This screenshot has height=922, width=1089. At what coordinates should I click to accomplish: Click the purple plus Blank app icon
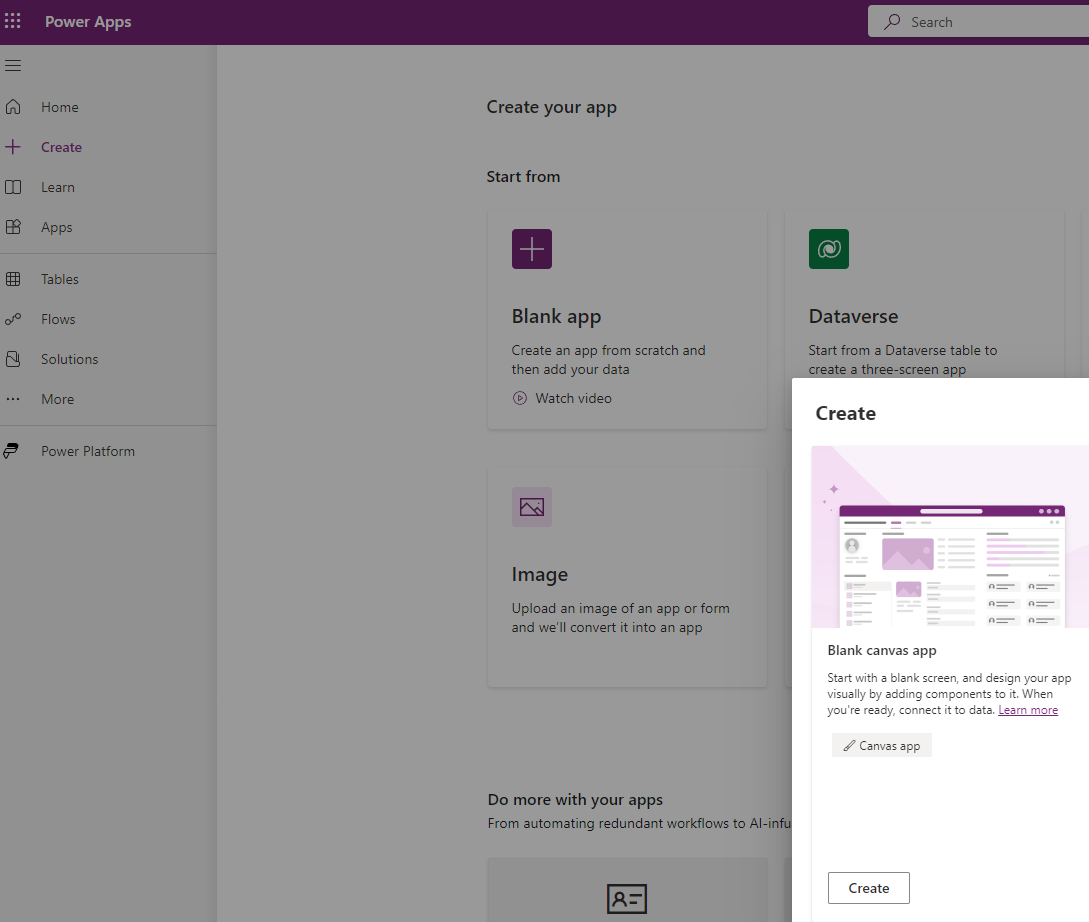pos(532,249)
